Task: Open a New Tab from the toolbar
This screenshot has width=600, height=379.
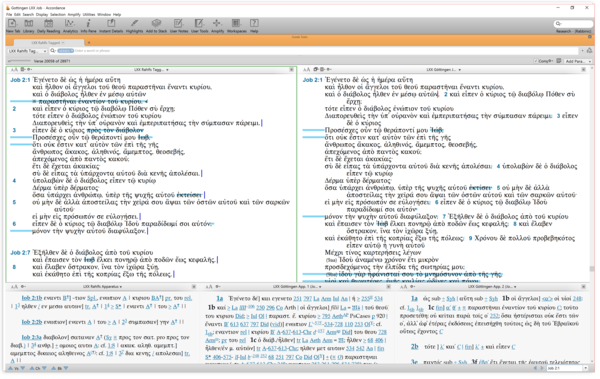Action: [13, 26]
